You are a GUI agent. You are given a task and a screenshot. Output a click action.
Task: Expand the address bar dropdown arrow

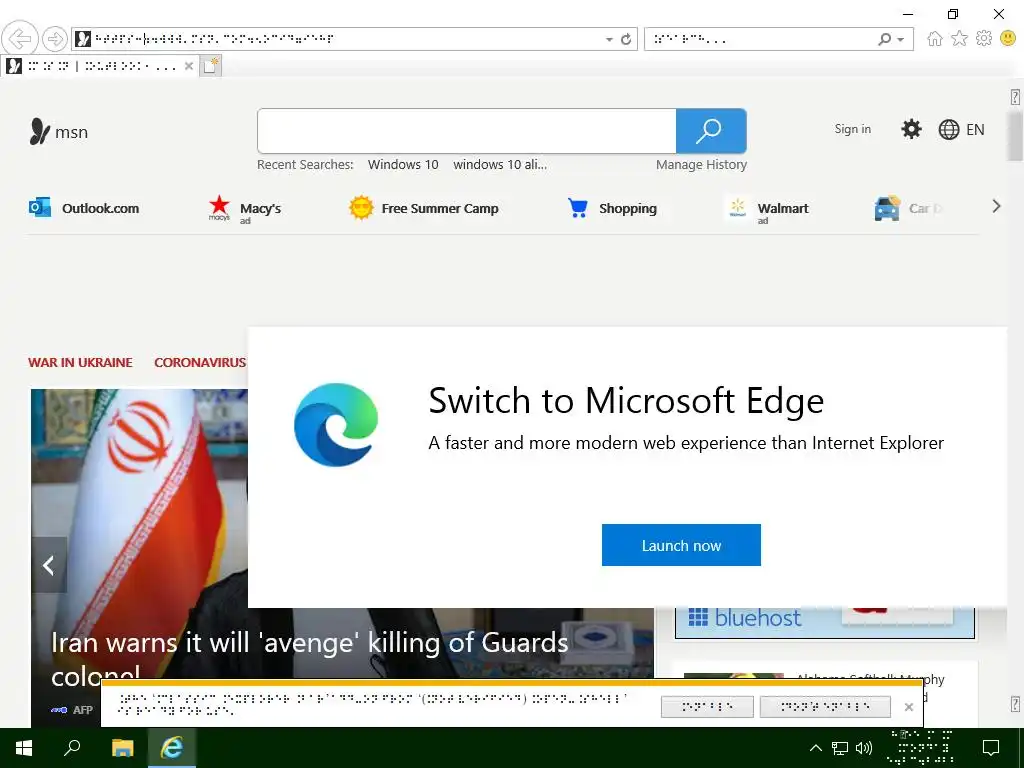[609, 40]
